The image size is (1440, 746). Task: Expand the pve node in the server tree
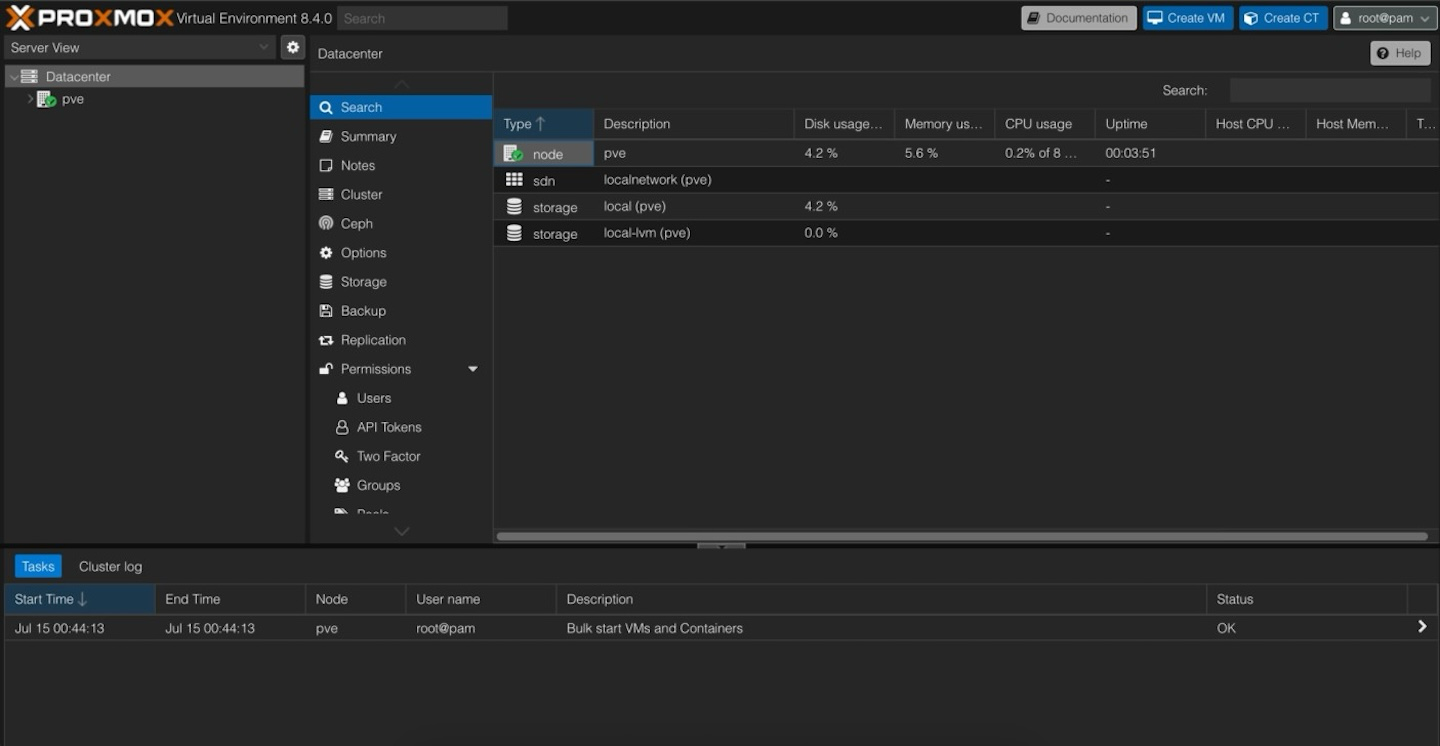click(x=30, y=98)
